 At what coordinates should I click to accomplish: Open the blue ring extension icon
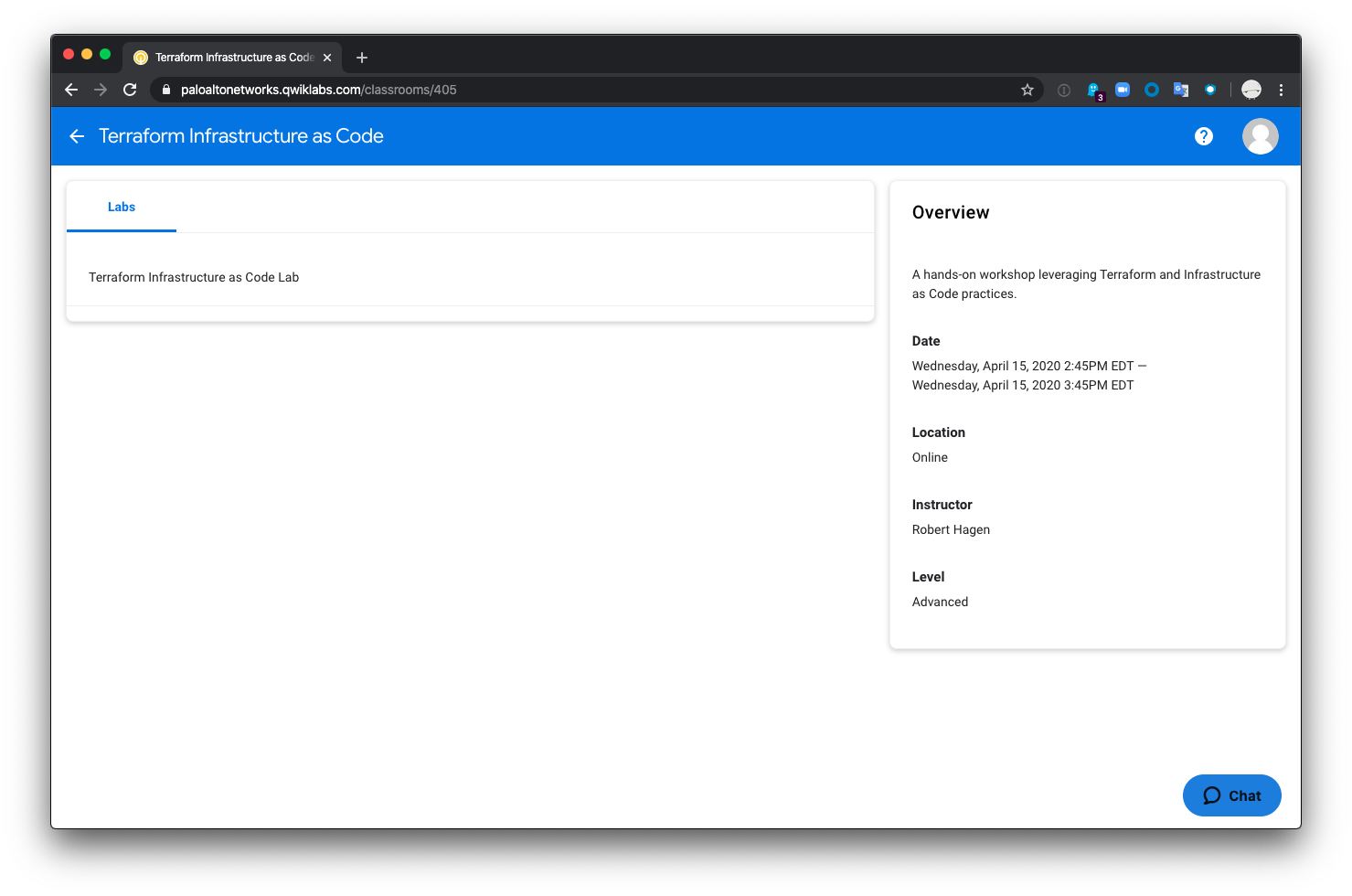pyautogui.click(x=1152, y=90)
